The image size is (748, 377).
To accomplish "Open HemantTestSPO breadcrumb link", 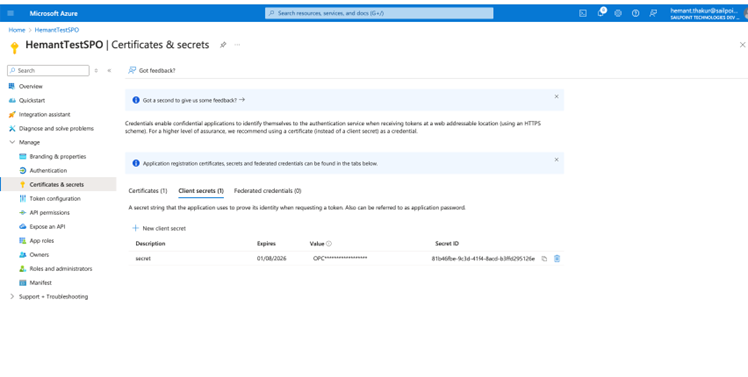I will click(x=57, y=30).
